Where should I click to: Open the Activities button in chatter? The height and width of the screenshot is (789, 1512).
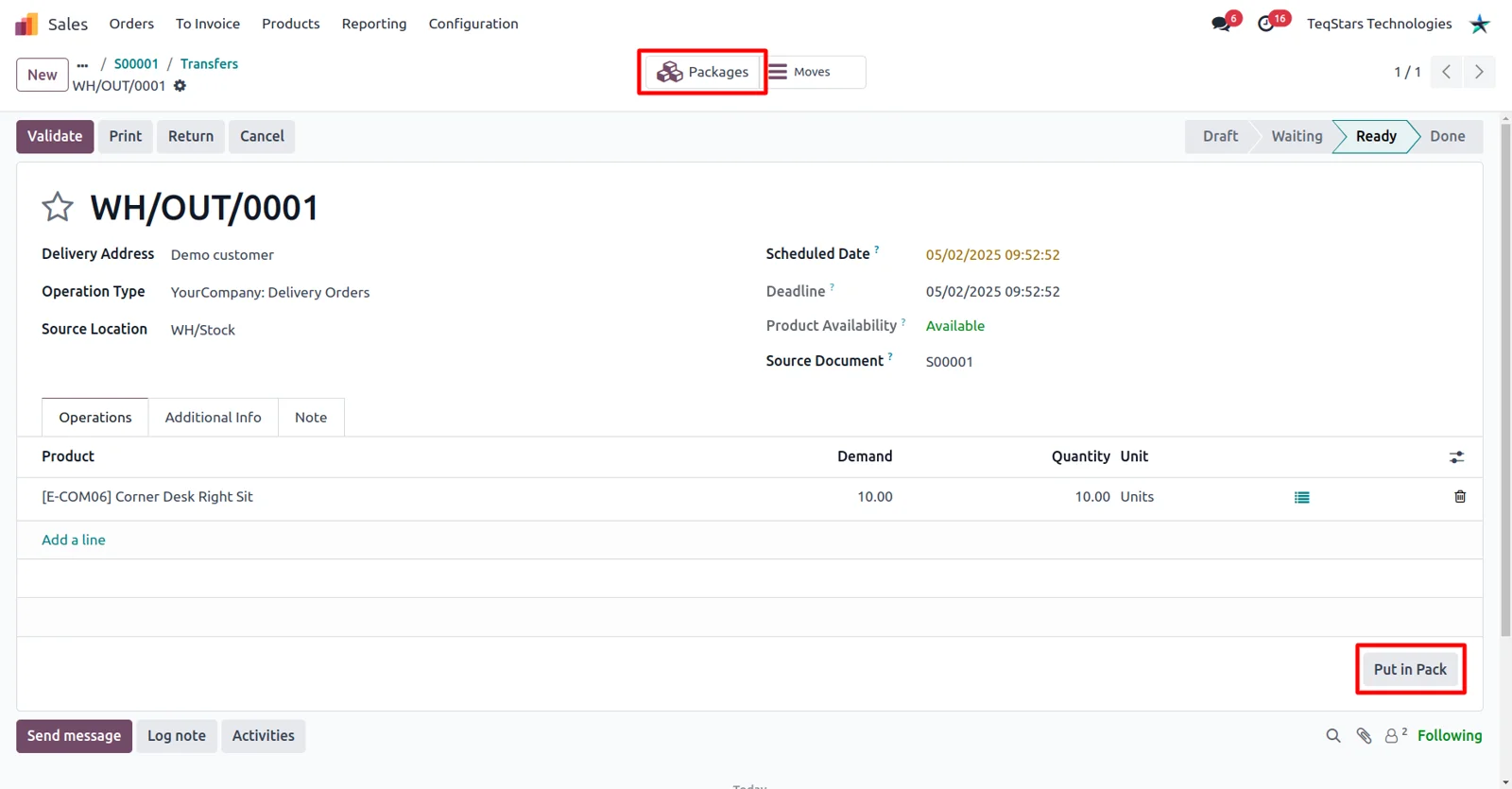264,735
